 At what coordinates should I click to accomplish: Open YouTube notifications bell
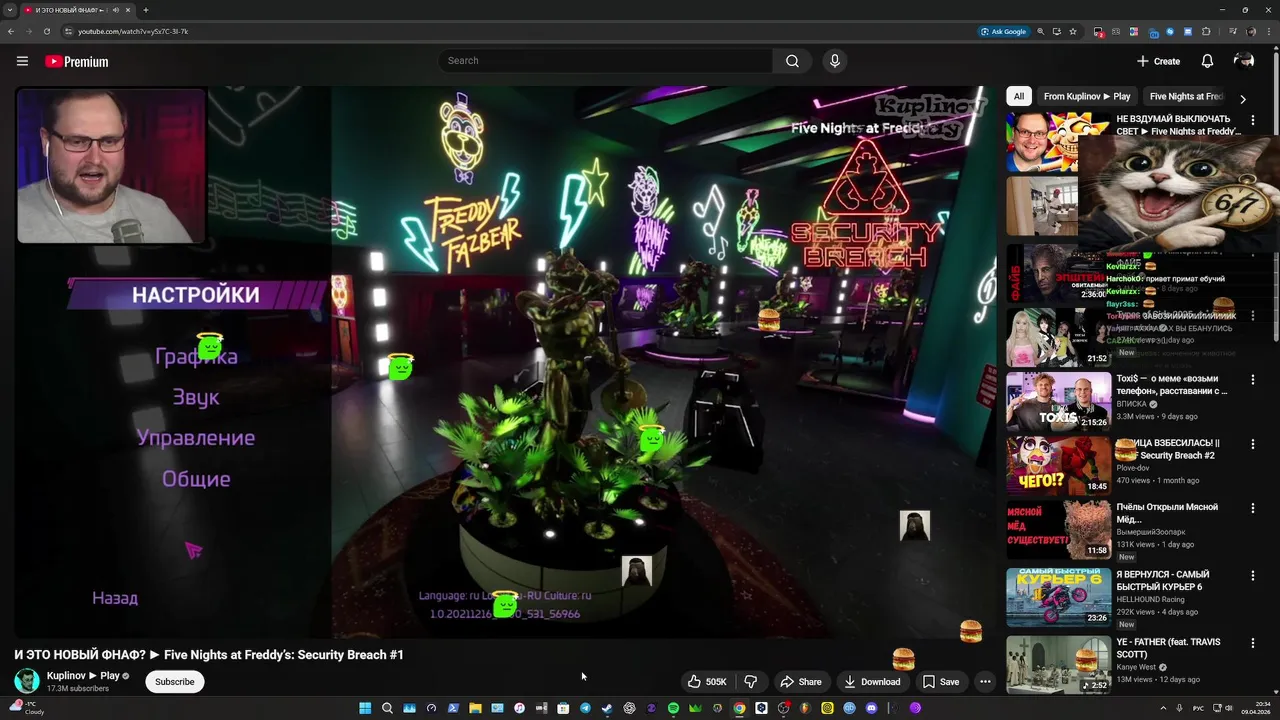point(1207,61)
